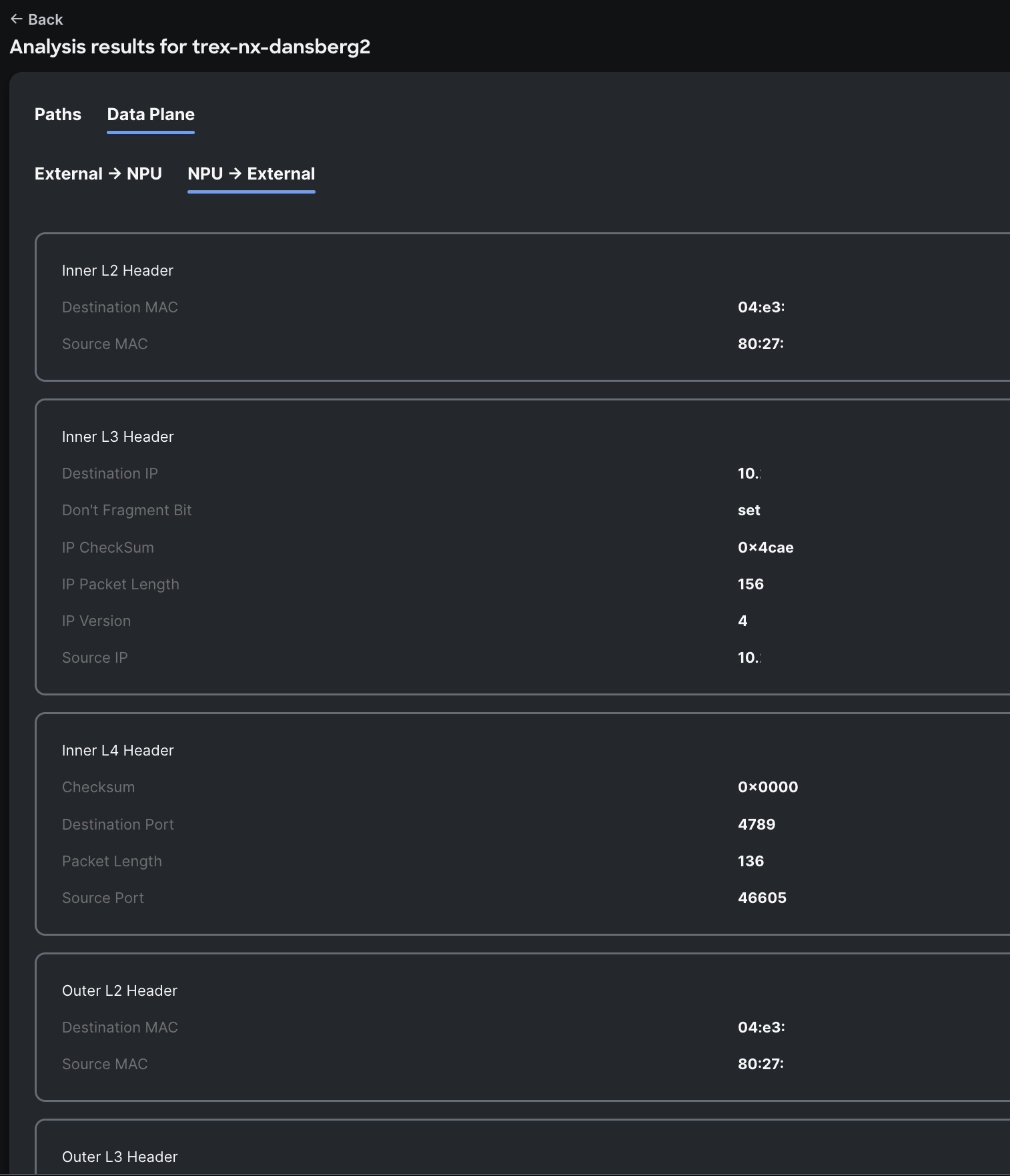Click the IP CheckSum value 0x4cae
1010x1176 pixels.
(765, 547)
